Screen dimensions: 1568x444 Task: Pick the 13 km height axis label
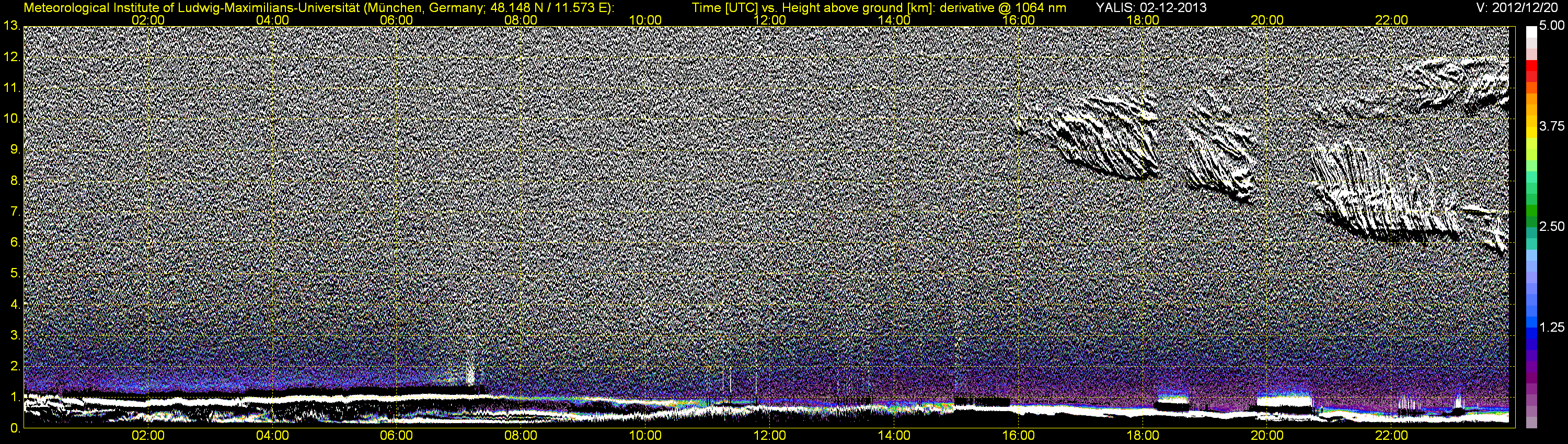[11, 26]
